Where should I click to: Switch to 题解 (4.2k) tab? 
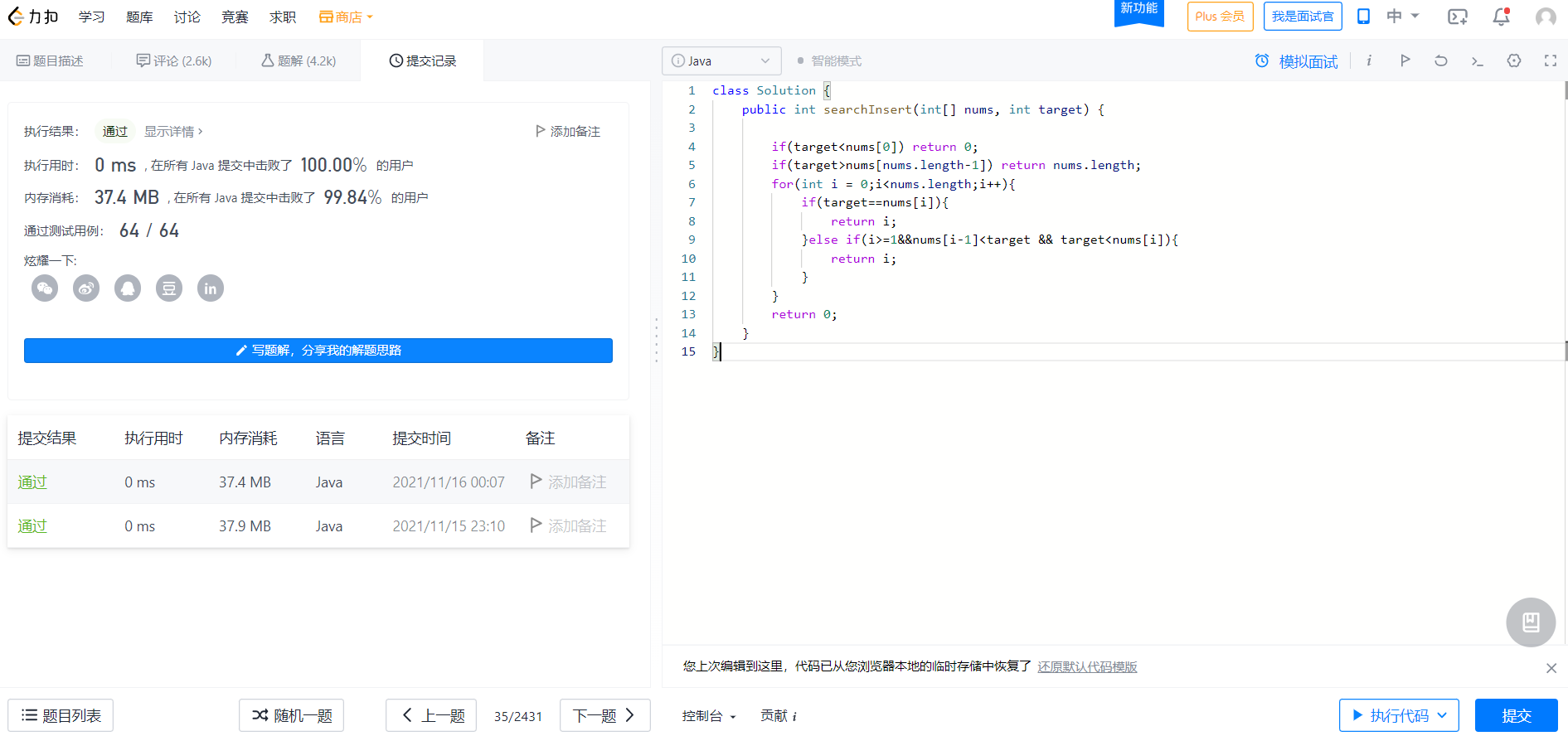tap(299, 61)
